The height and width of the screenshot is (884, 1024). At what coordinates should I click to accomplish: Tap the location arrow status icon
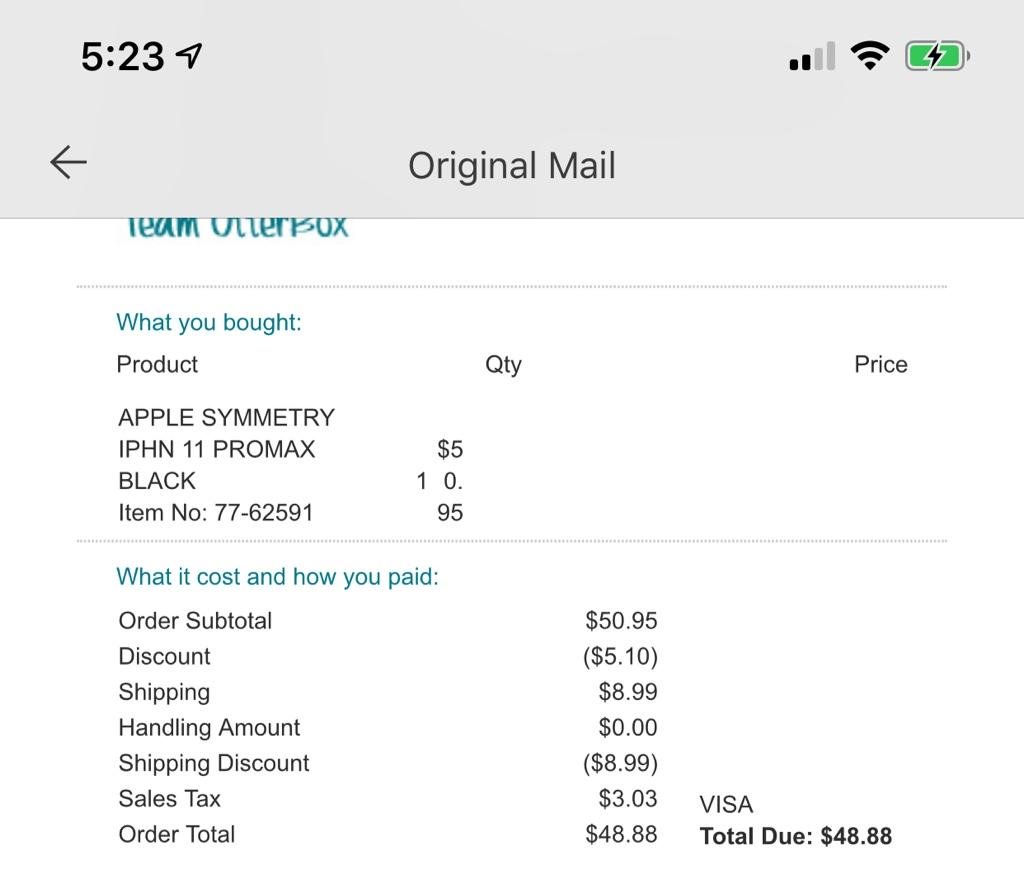pyautogui.click(x=188, y=56)
